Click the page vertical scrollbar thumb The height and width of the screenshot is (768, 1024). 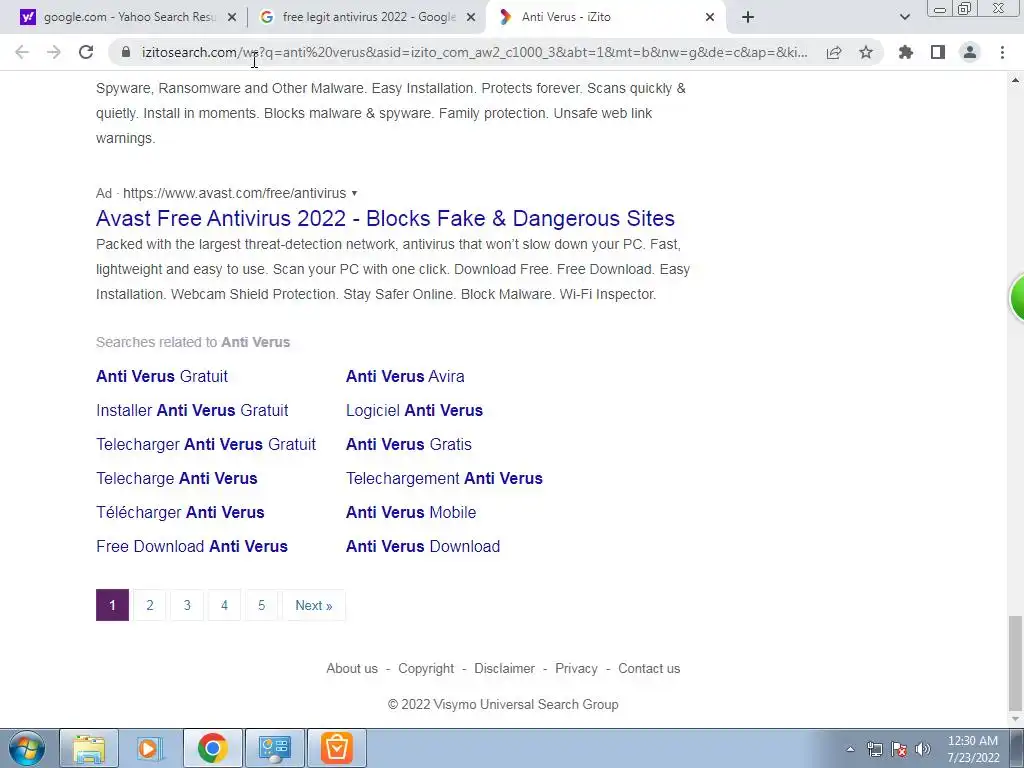click(1015, 663)
